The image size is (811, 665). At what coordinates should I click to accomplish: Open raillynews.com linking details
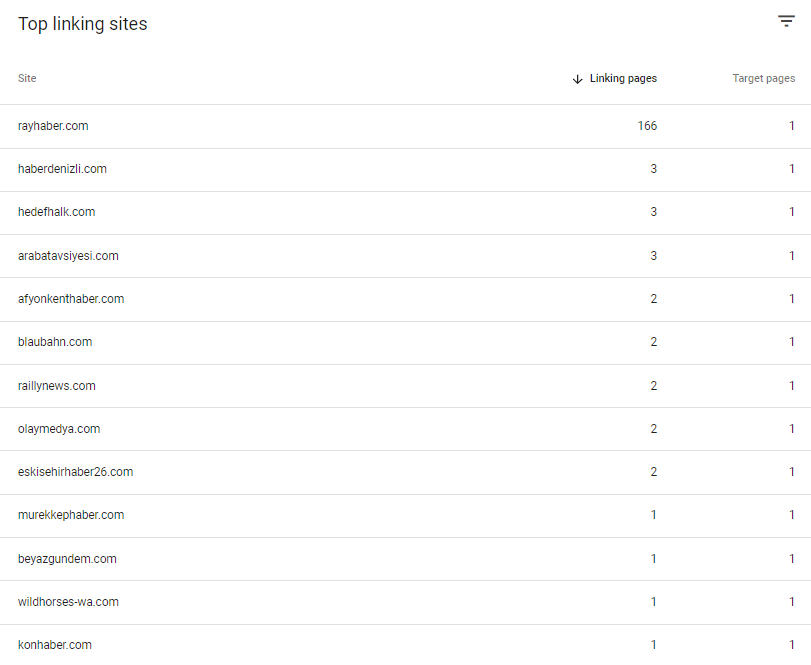tap(406, 386)
